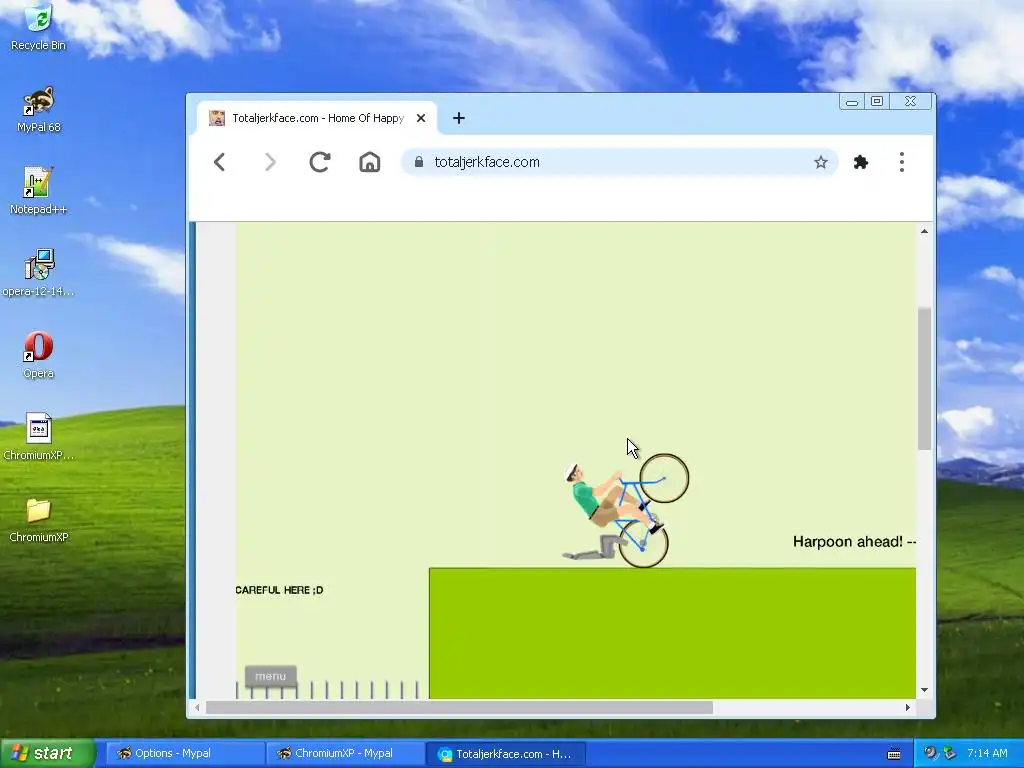Select the Notepad++ desktop shortcut
This screenshot has height=768, width=1024.
39,191
